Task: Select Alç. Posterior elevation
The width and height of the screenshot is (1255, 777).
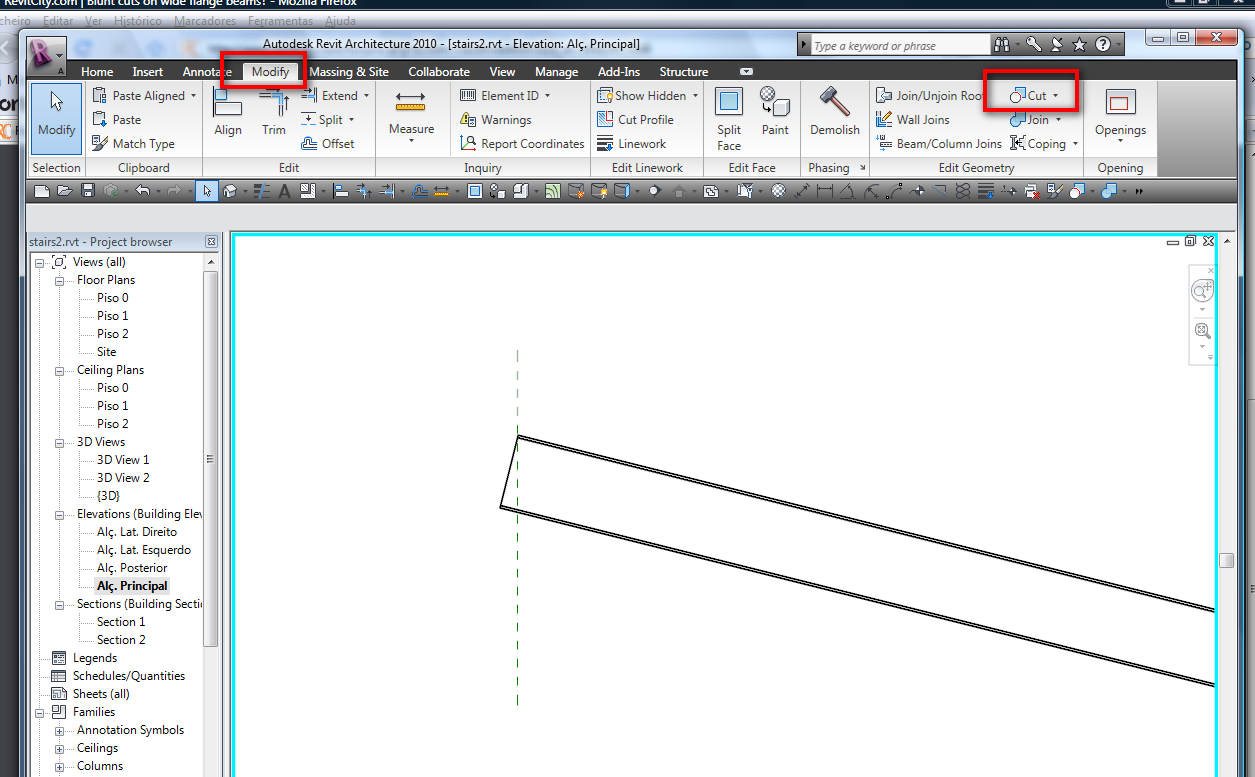Action: (132, 568)
